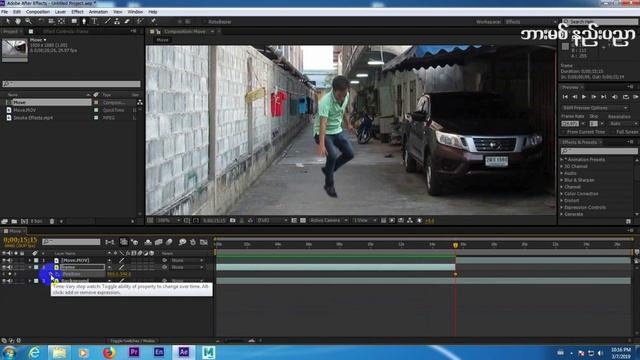
Task: Expand Blur & Sharpen effects category
Action: (562, 180)
